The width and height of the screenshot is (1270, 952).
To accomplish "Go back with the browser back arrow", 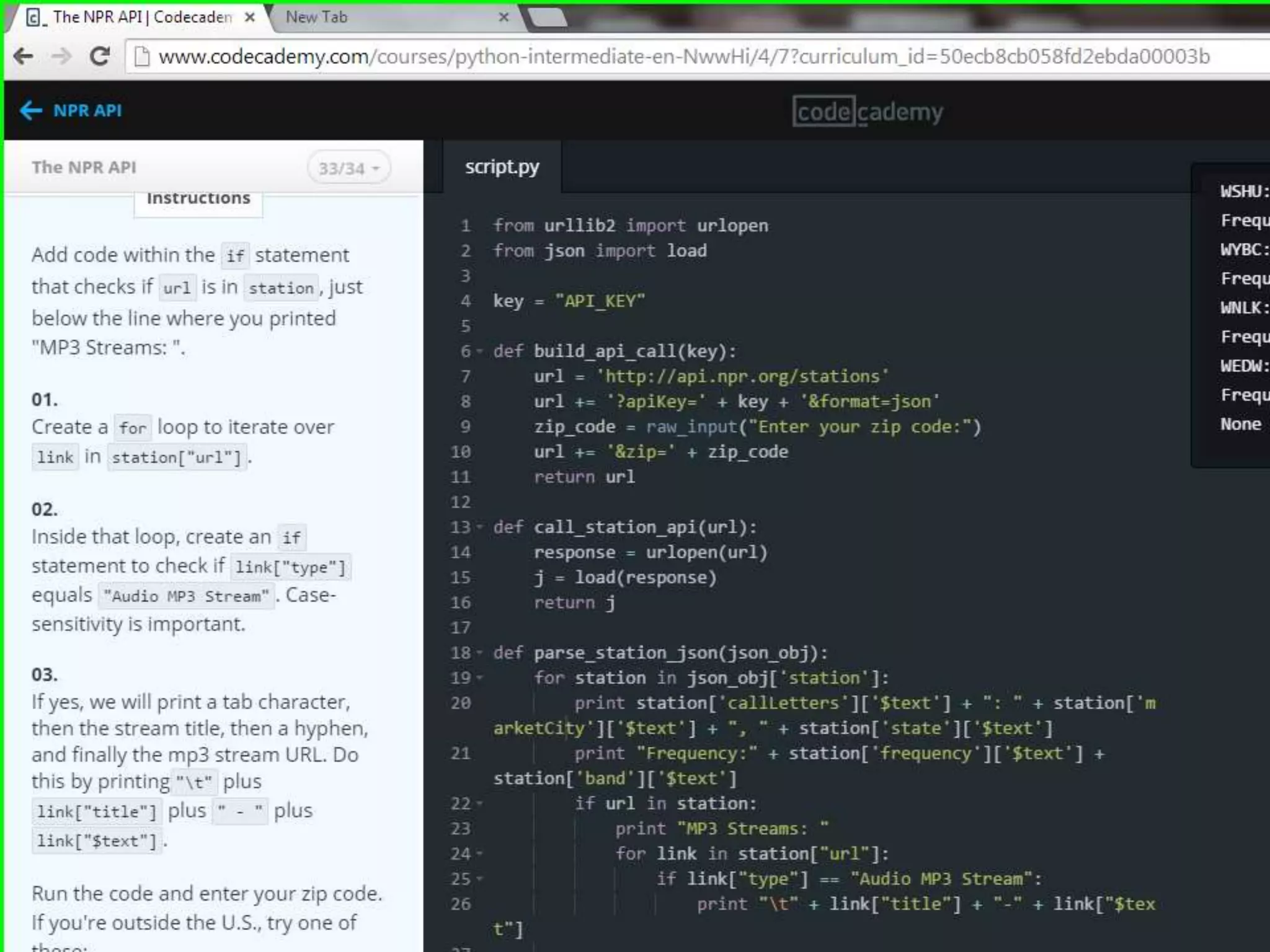I will tap(24, 56).
